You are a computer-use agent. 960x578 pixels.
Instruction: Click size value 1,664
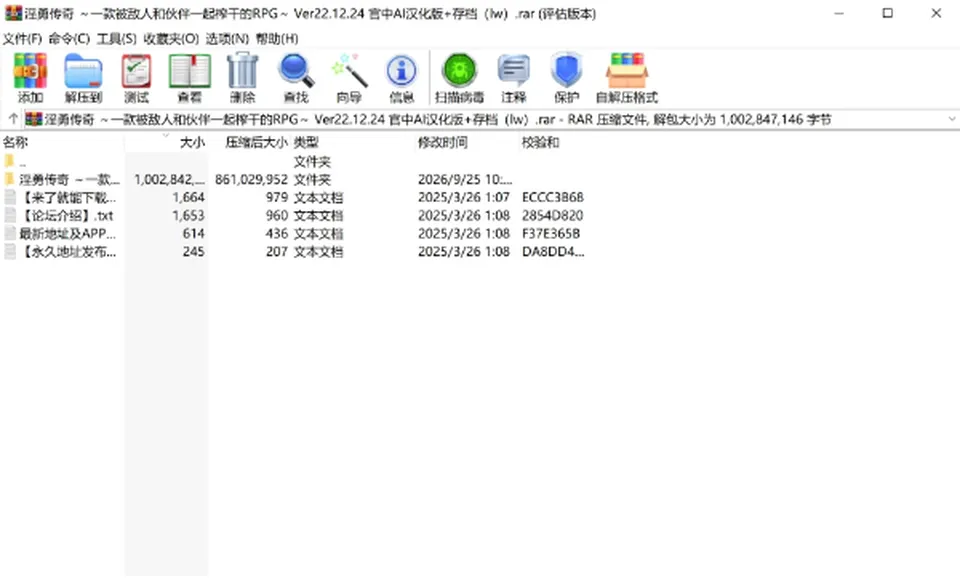coord(188,197)
